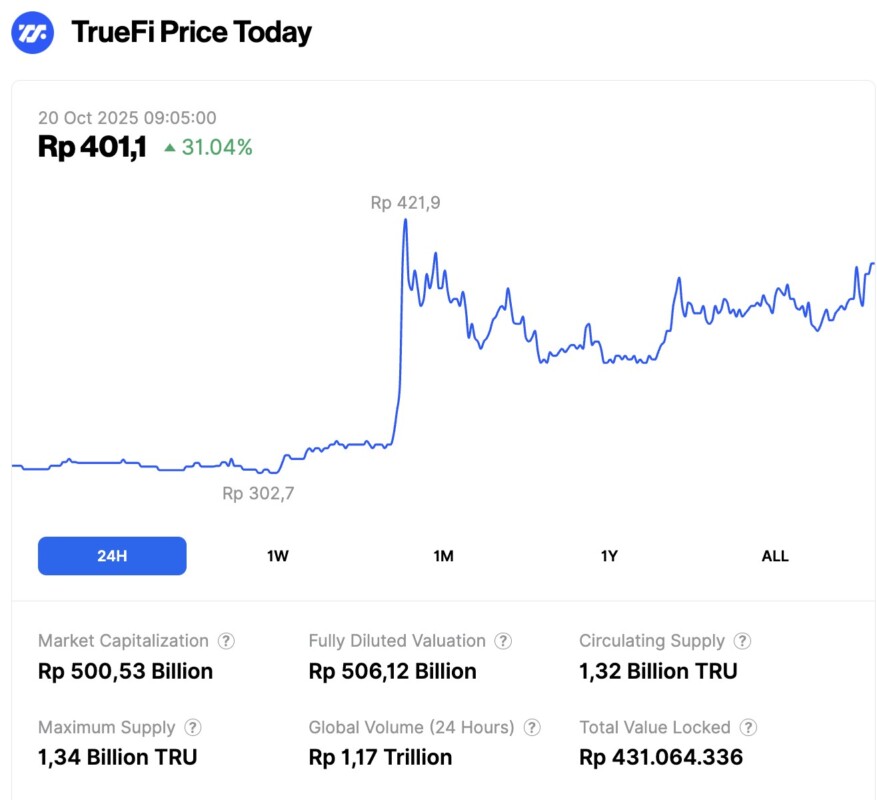Click the TrueFi Price Today heading

(x=192, y=32)
